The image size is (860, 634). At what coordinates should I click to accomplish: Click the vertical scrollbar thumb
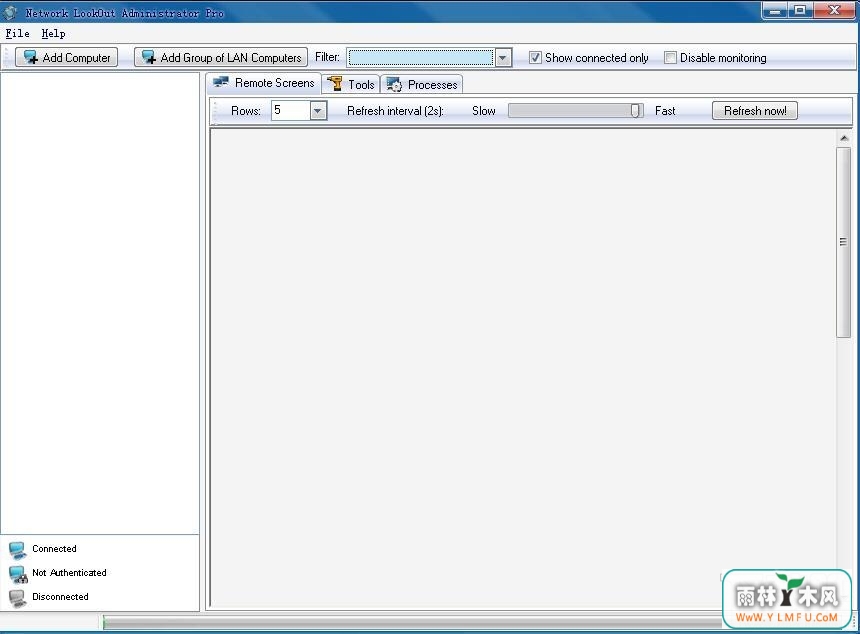[843, 242]
